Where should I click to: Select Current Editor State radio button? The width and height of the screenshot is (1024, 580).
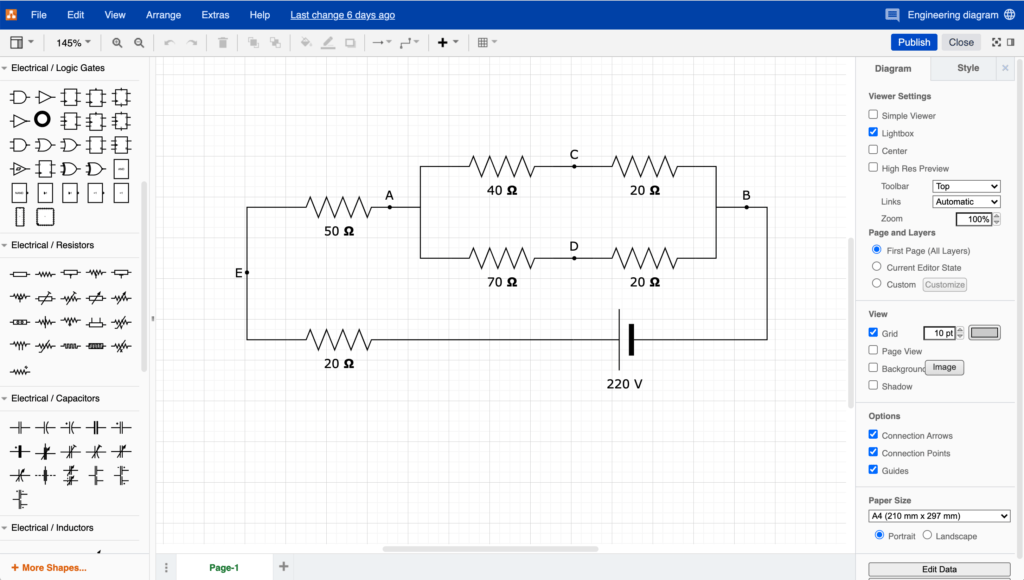click(877, 266)
